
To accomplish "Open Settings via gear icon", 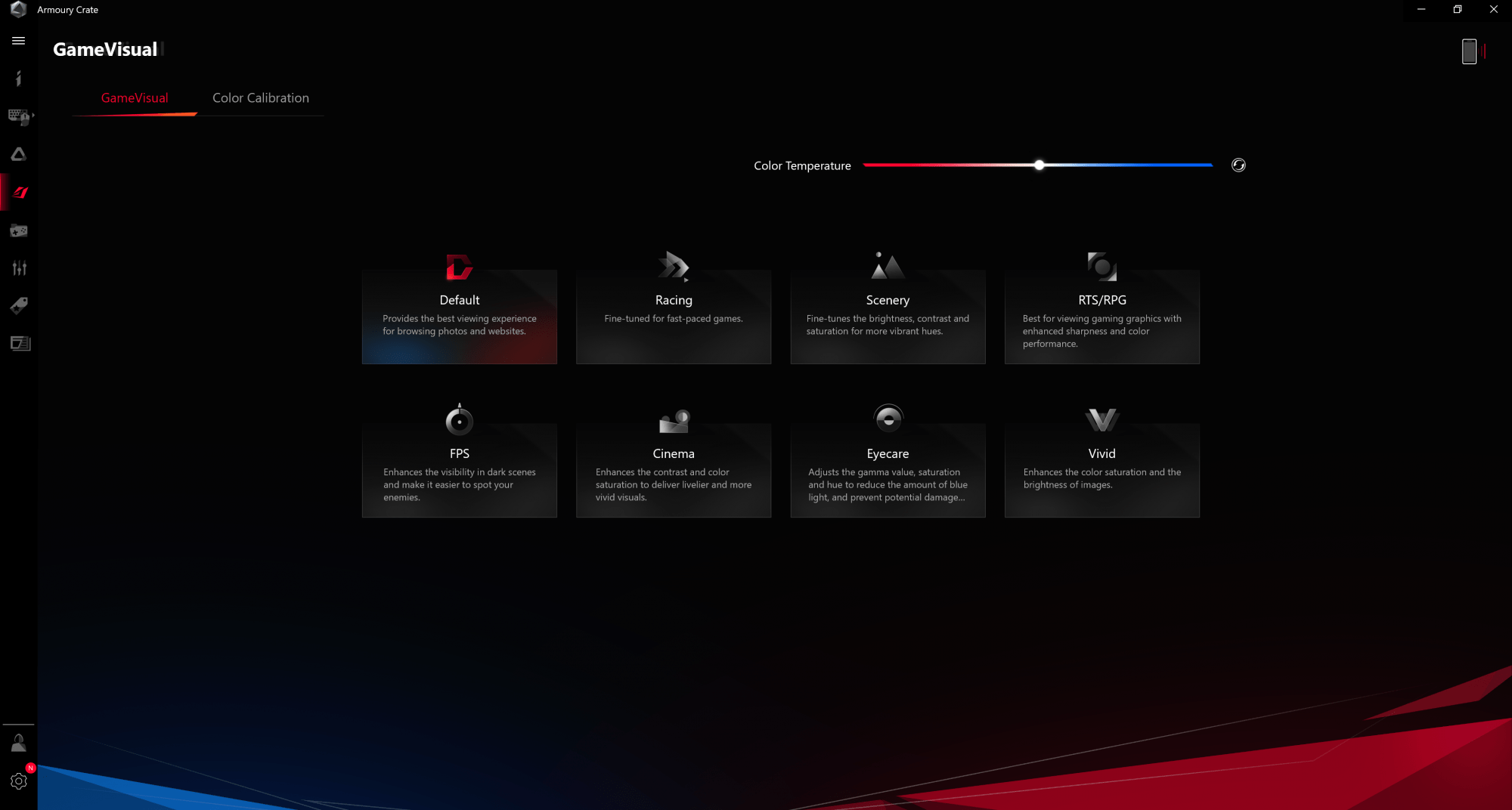I will [x=19, y=781].
